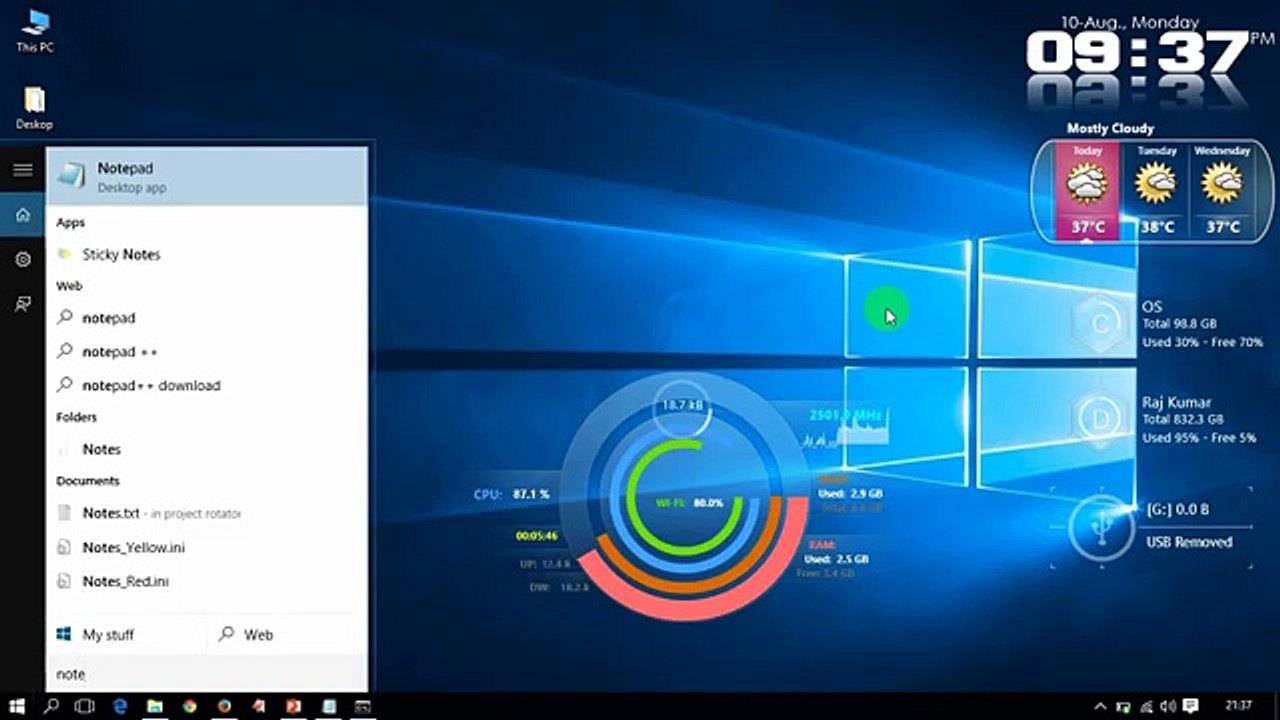Click the Wi-Fi network tray icon
The width and height of the screenshot is (1280, 720).
click(x=1146, y=706)
